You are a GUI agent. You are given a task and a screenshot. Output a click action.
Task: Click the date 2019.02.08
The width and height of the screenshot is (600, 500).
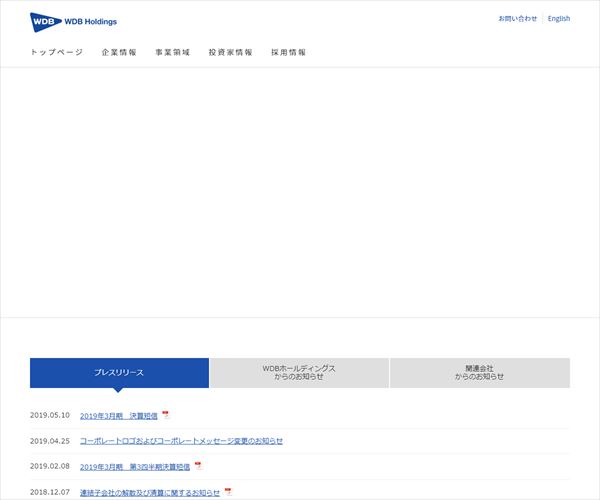coord(50,466)
